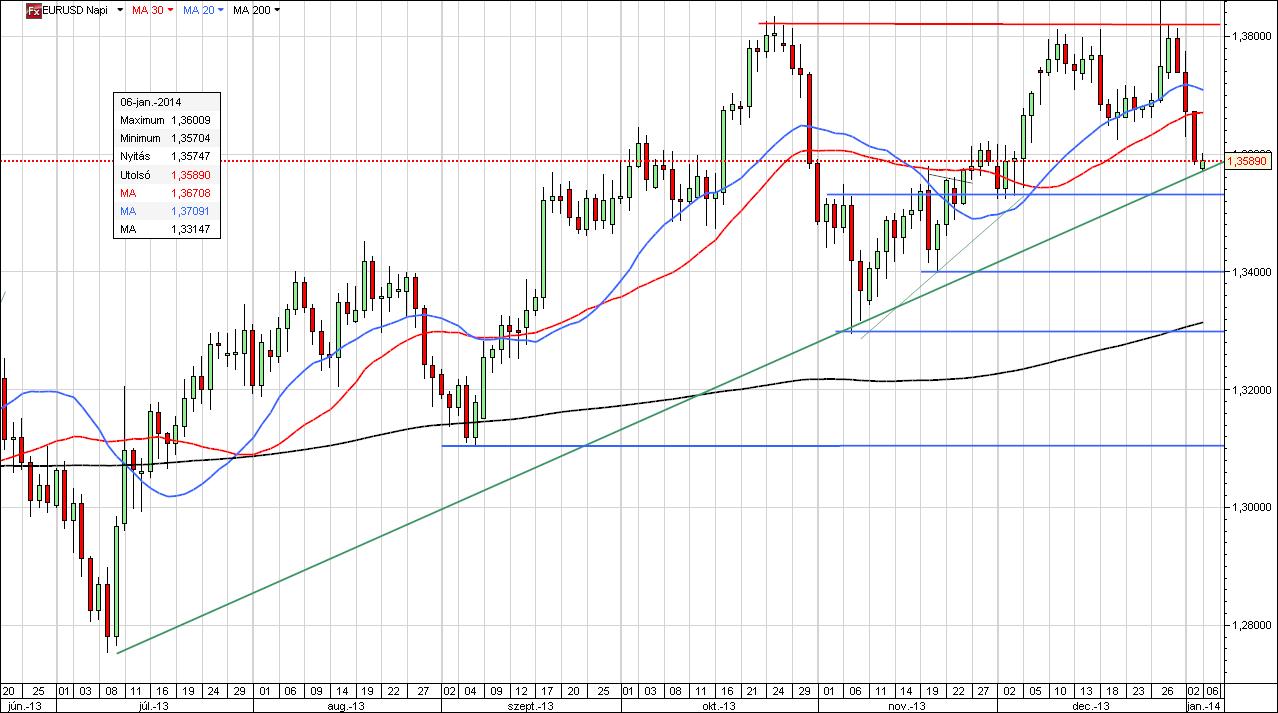Click the Maximum value 1,36009

coord(190,120)
